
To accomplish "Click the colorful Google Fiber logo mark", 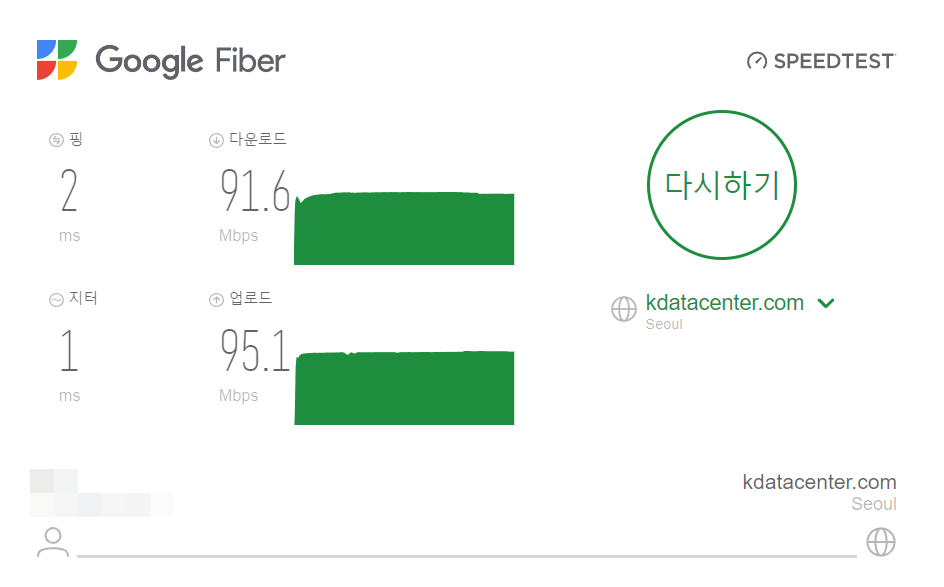I will click(55, 60).
